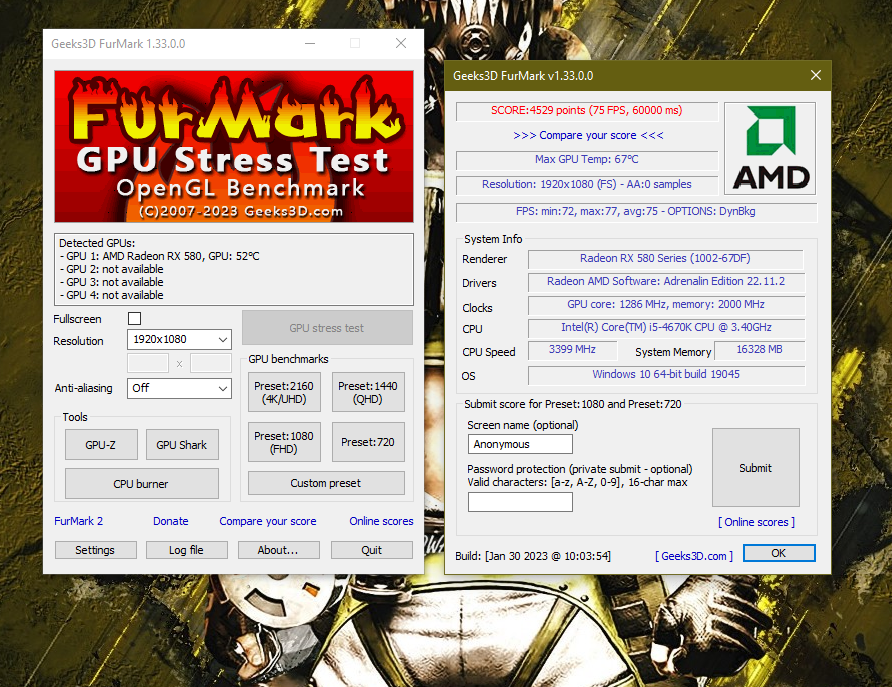892x687 pixels.
Task: Run Preset:2160 4K/UHD benchmark
Action: [284, 393]
